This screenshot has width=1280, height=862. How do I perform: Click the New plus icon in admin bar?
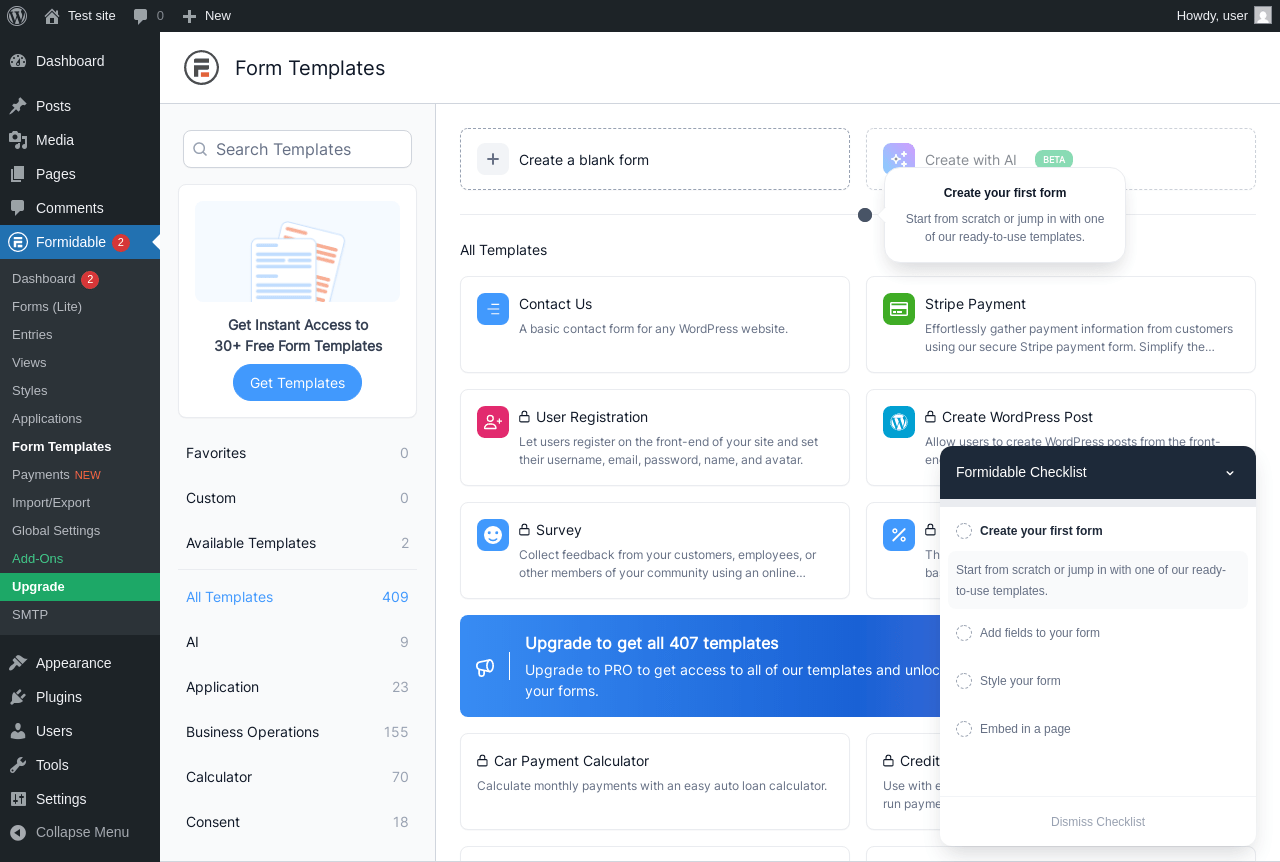pos(189,16)
